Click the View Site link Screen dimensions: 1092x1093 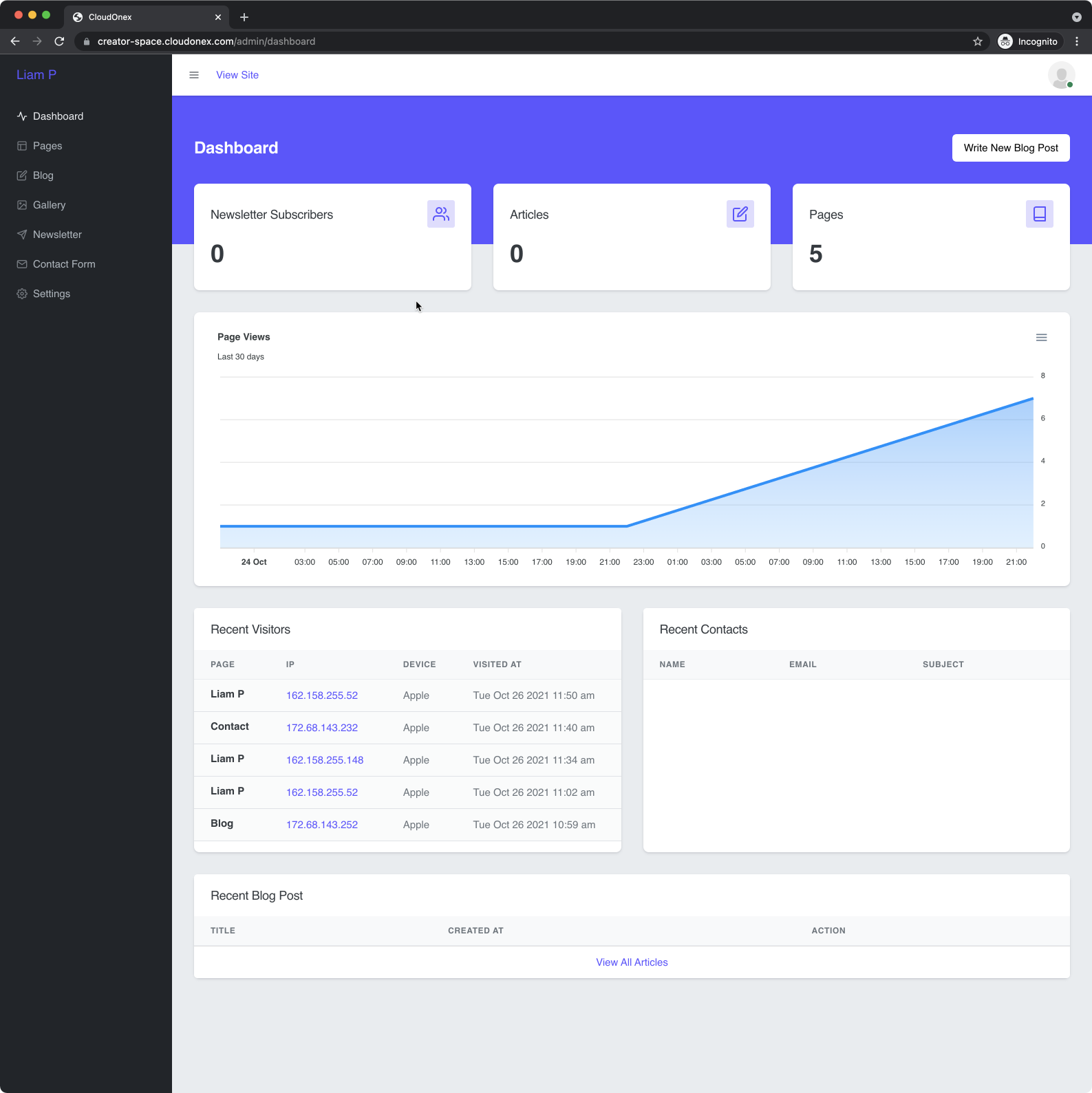[x=237, y=75]
